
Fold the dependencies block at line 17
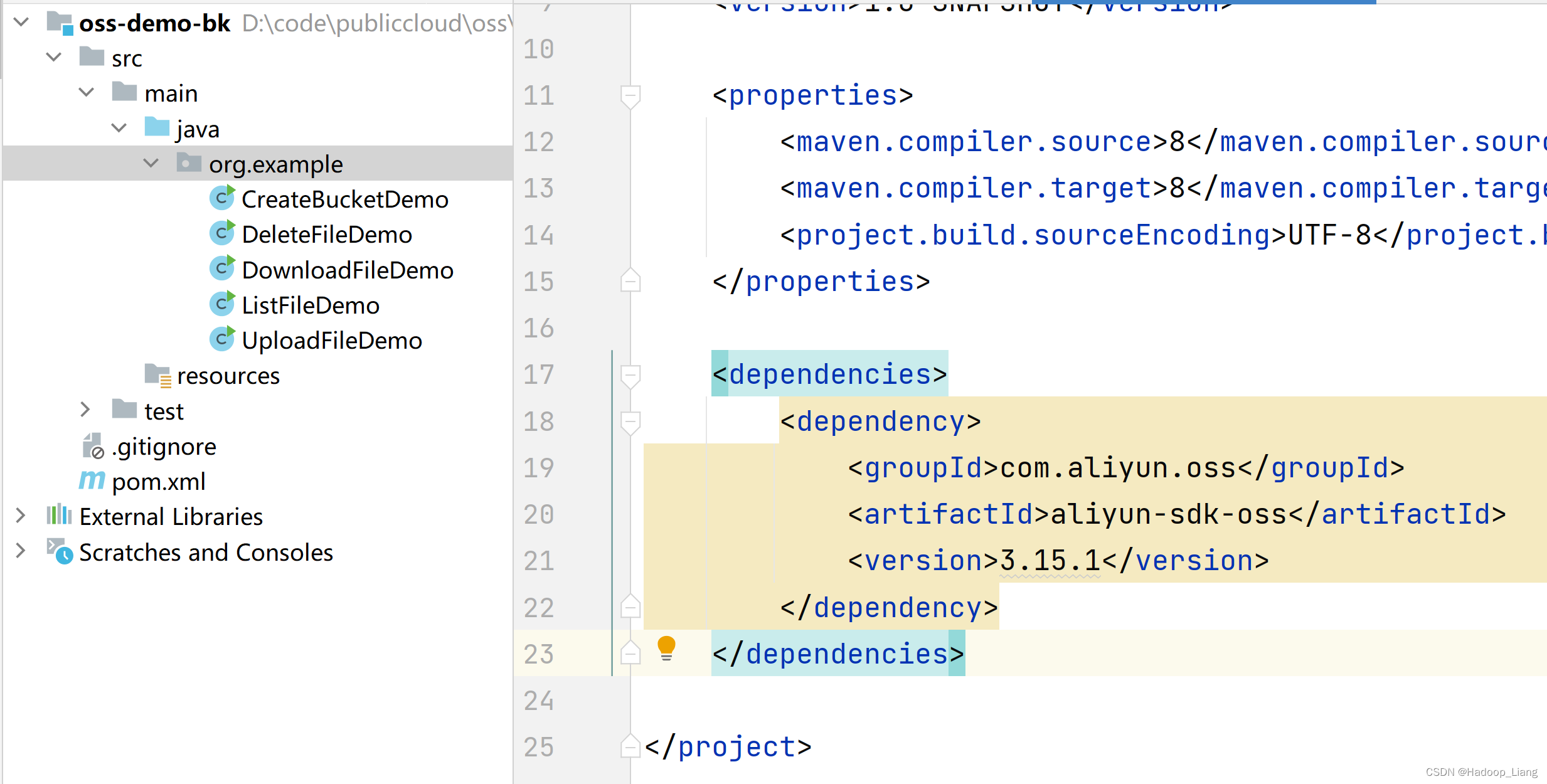click(630, 376)
